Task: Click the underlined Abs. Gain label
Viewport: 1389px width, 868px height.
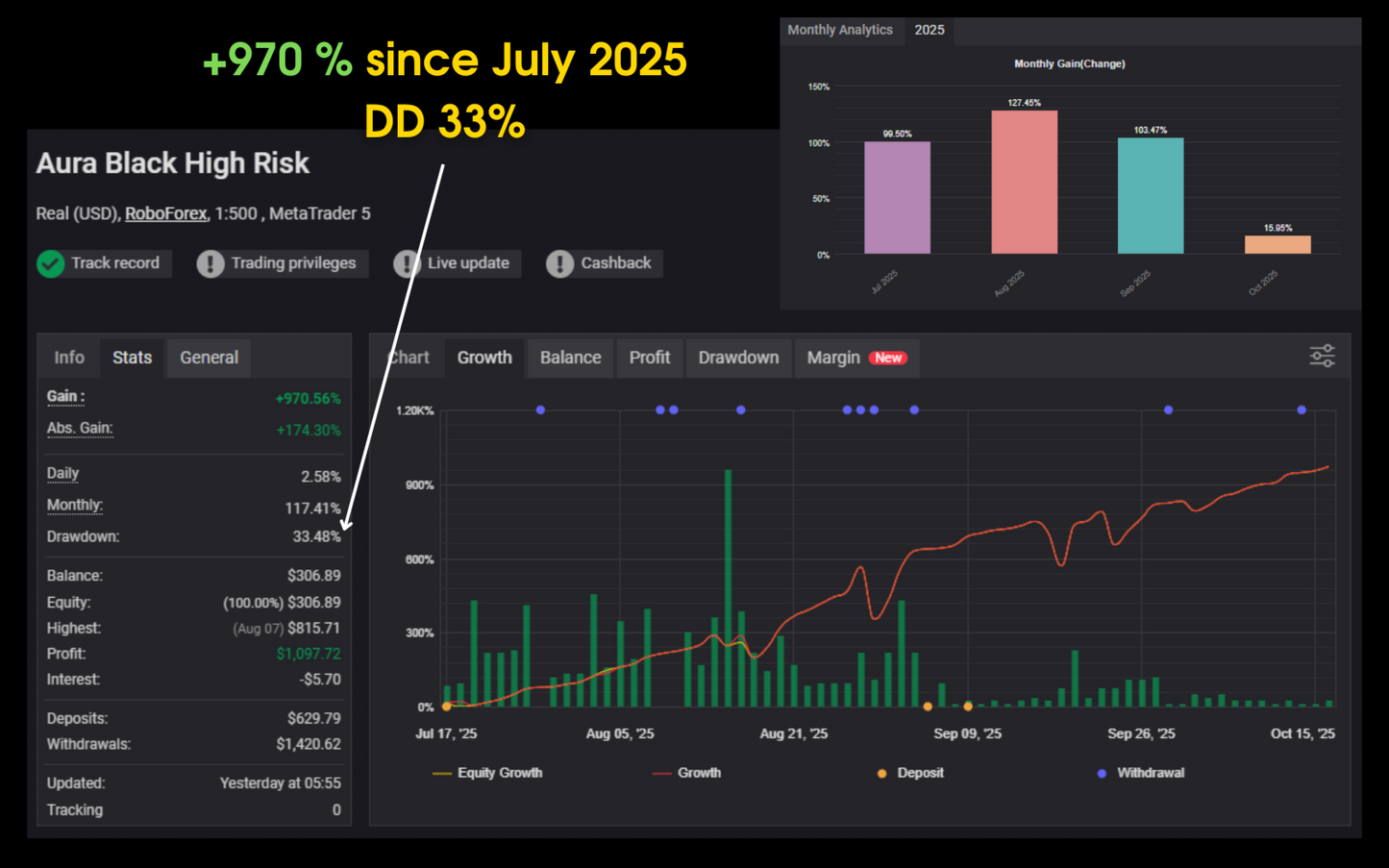Action: click(x=80, y=429)
